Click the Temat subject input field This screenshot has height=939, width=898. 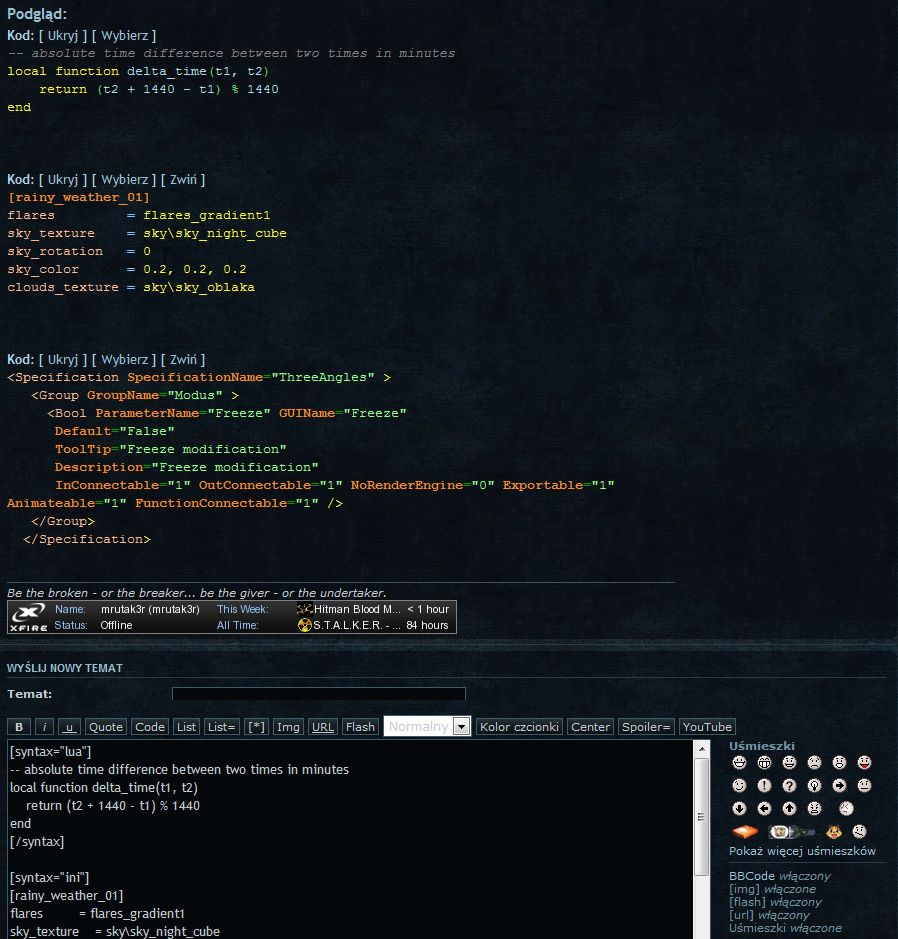[318, 694]
